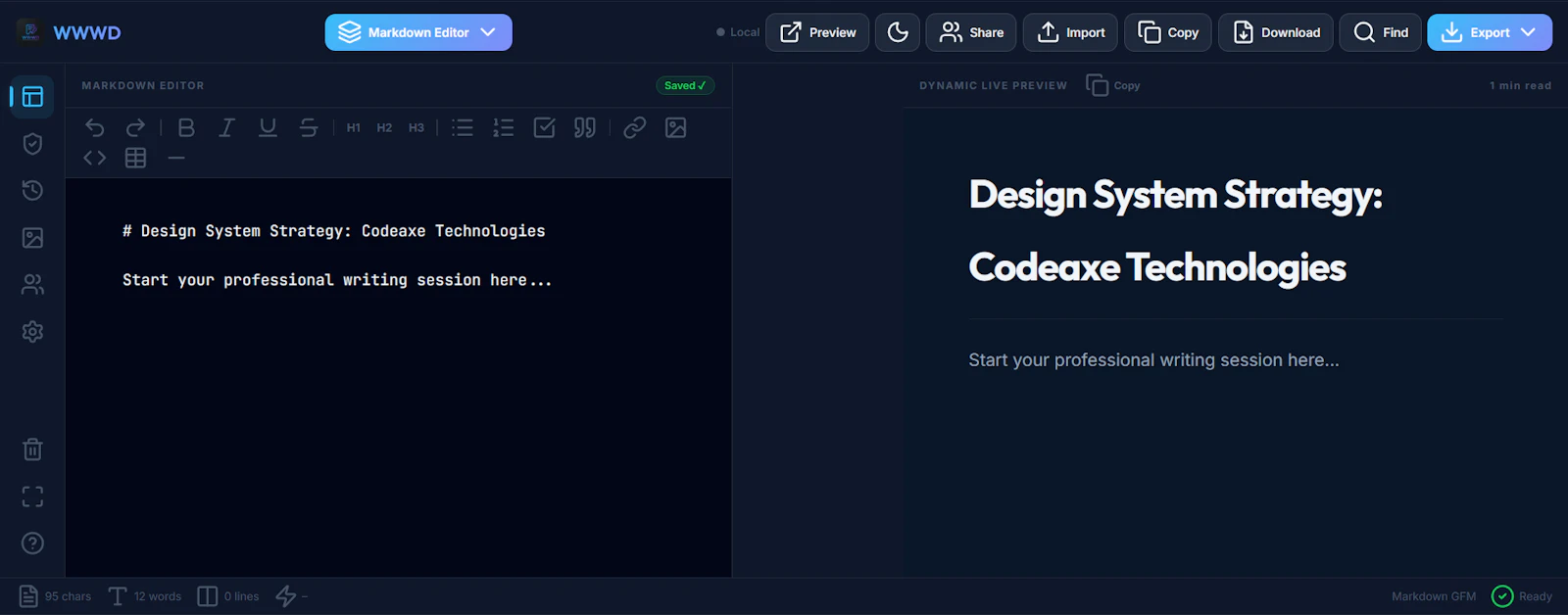This screenshot has height=615, width=1568.
Task: Insert a table
Action: point(136,158)
